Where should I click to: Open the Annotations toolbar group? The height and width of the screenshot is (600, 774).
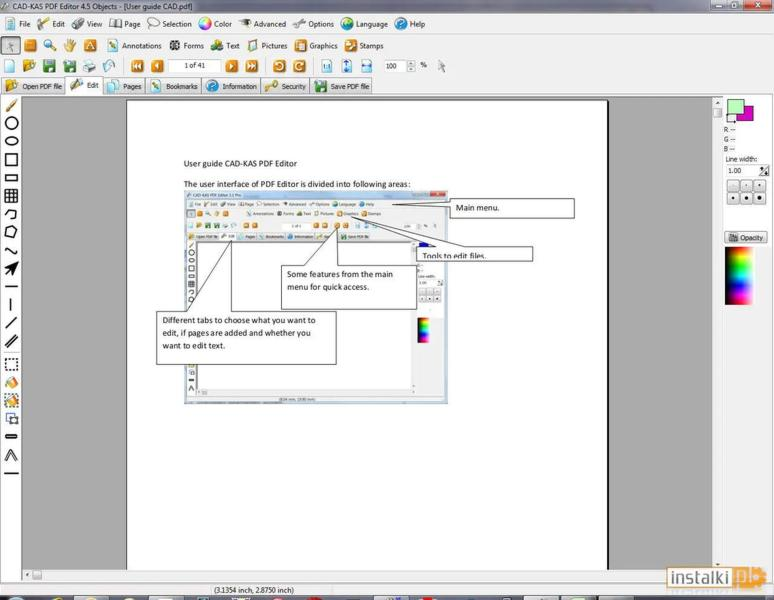point(134,45)
